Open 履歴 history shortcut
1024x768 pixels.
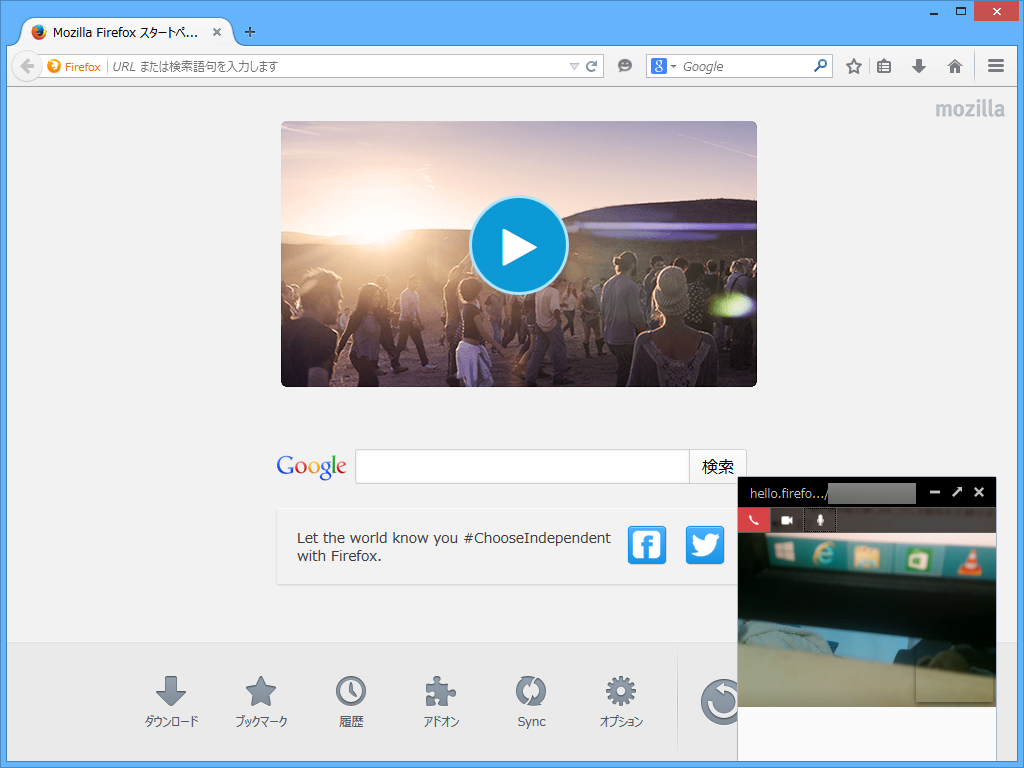pos(351,702)
